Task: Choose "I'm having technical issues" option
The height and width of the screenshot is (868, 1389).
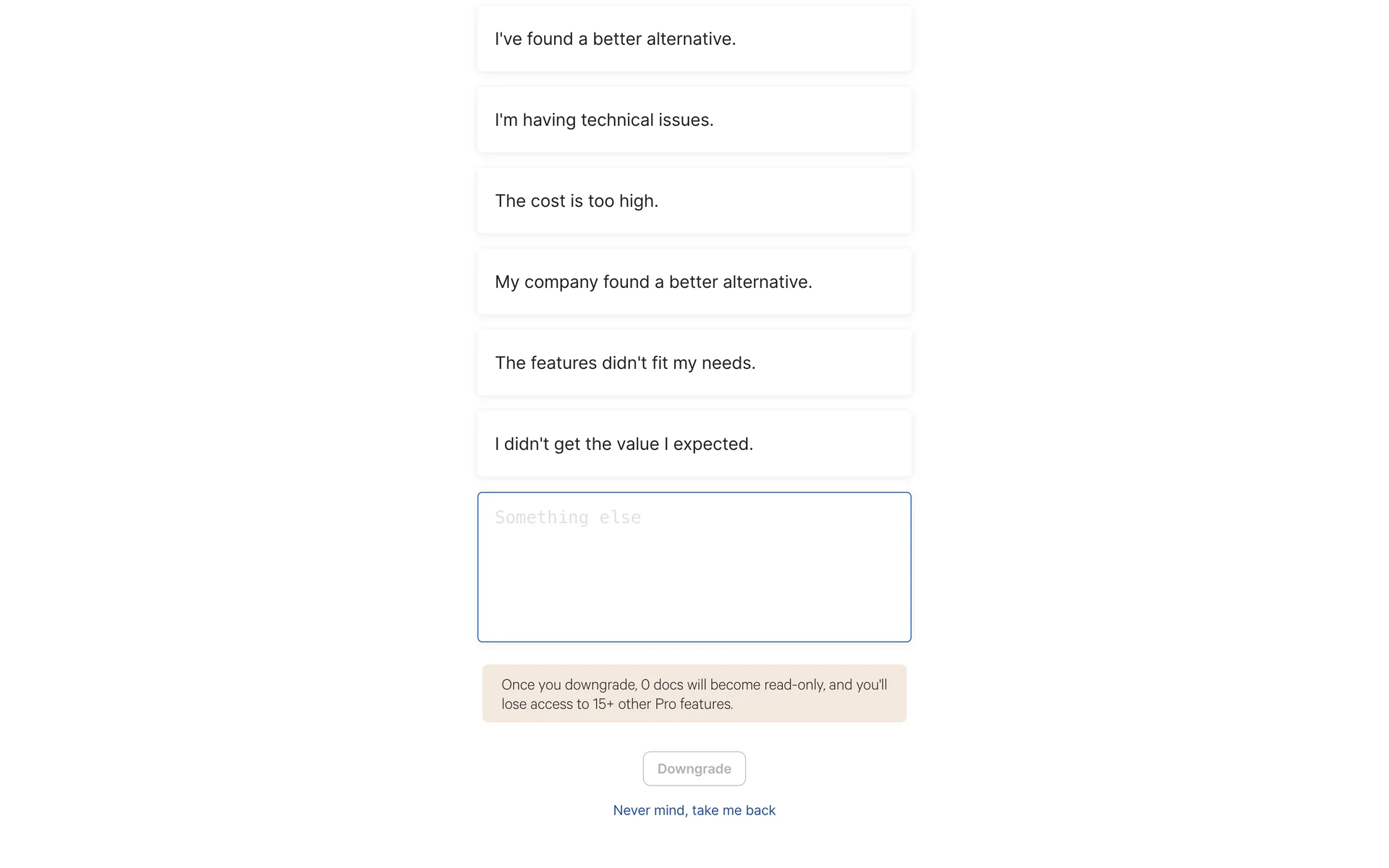Action: [x=694, y=120]
